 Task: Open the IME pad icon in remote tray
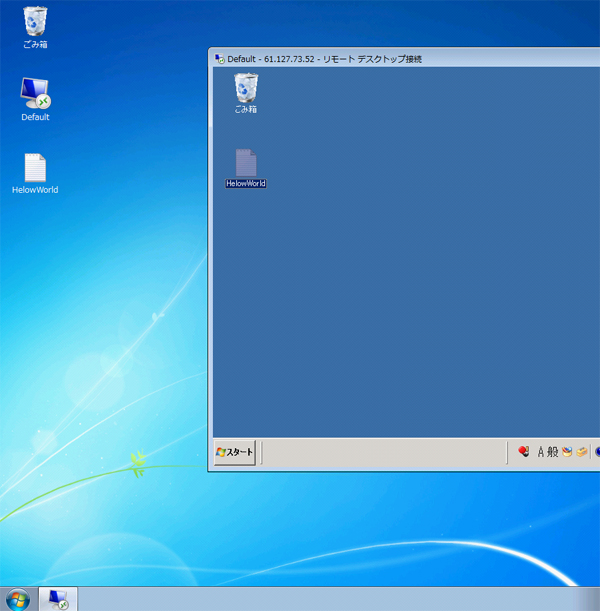[x=567, y=452]
